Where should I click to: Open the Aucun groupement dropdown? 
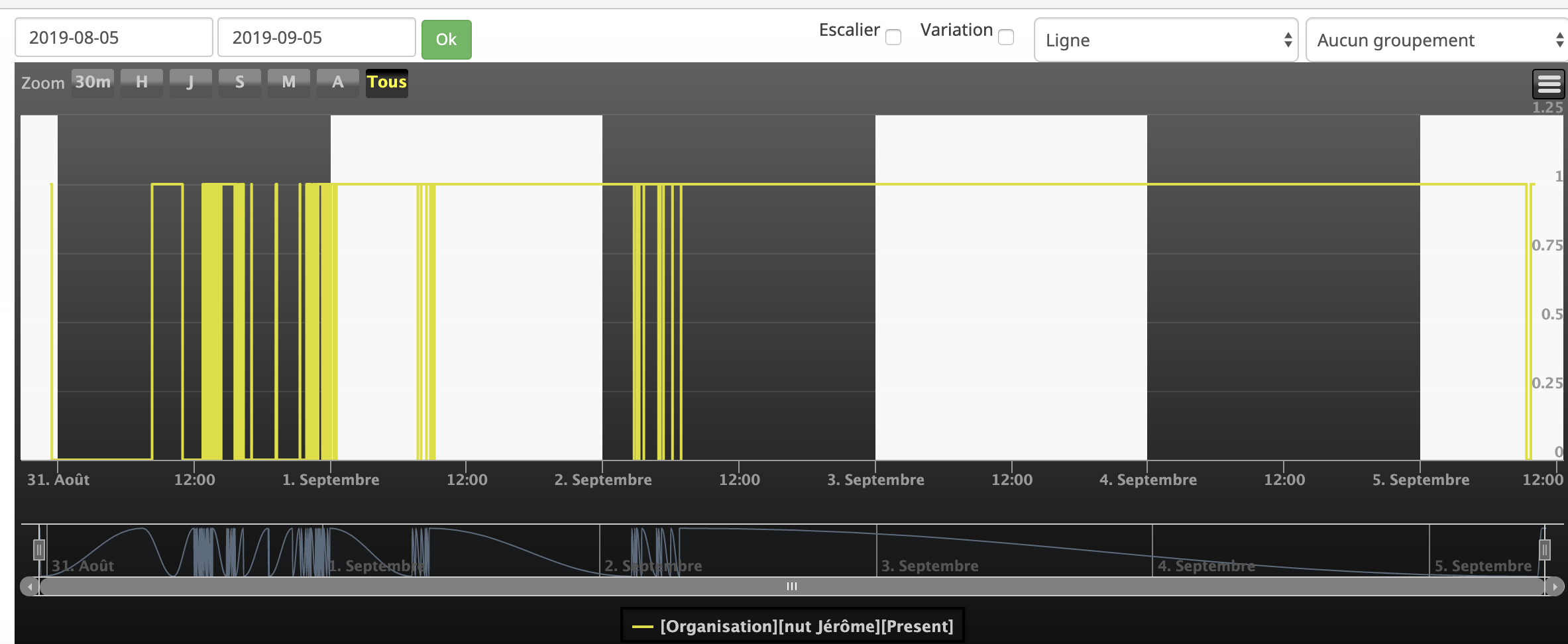point(1437,40)
